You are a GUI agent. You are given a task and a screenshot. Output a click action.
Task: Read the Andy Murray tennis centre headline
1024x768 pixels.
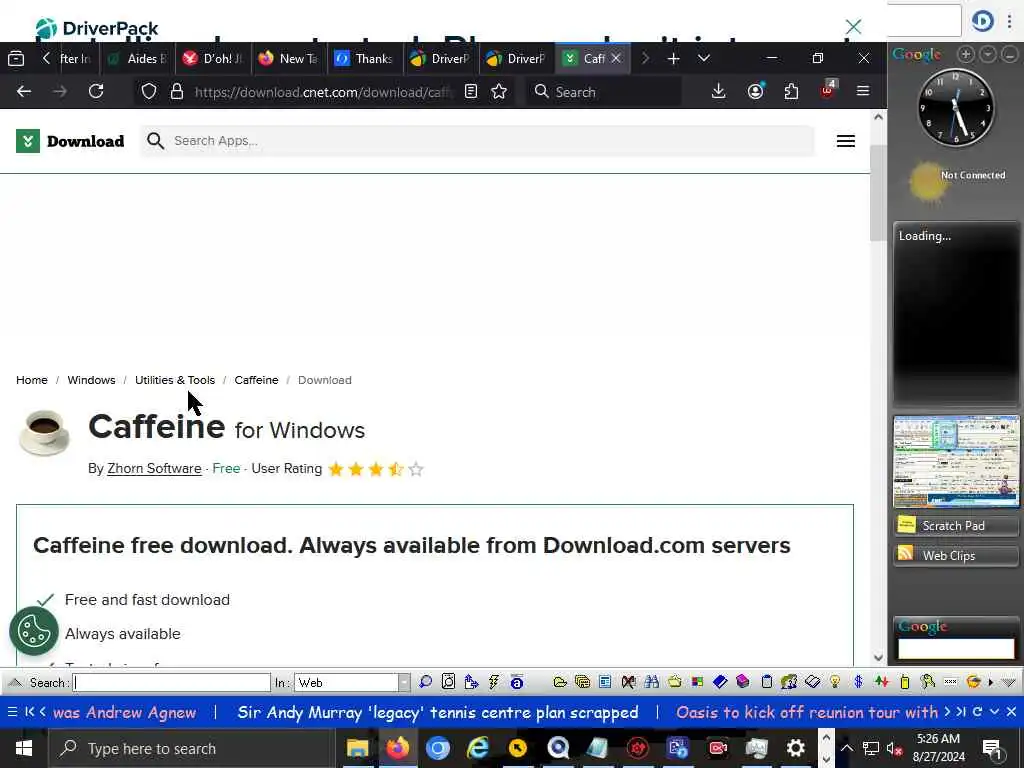click(438, 712)
